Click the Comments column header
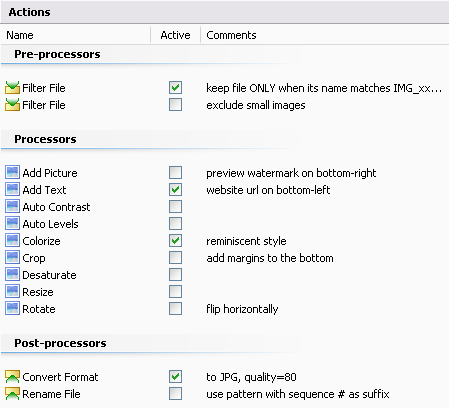Viewport: 449px width, 408px height. 325,35
